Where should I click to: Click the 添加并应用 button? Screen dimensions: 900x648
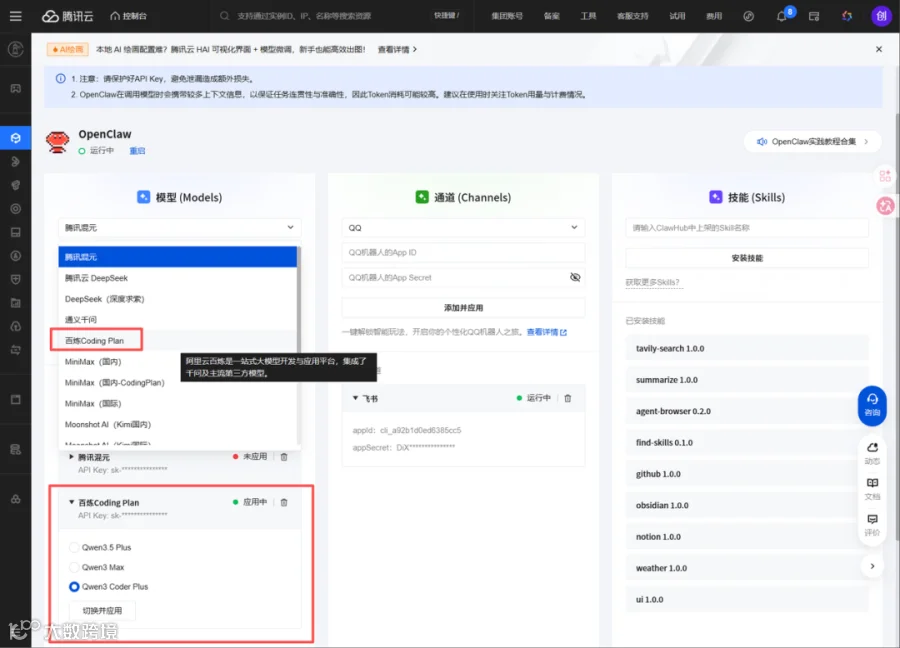coord(463,308)
